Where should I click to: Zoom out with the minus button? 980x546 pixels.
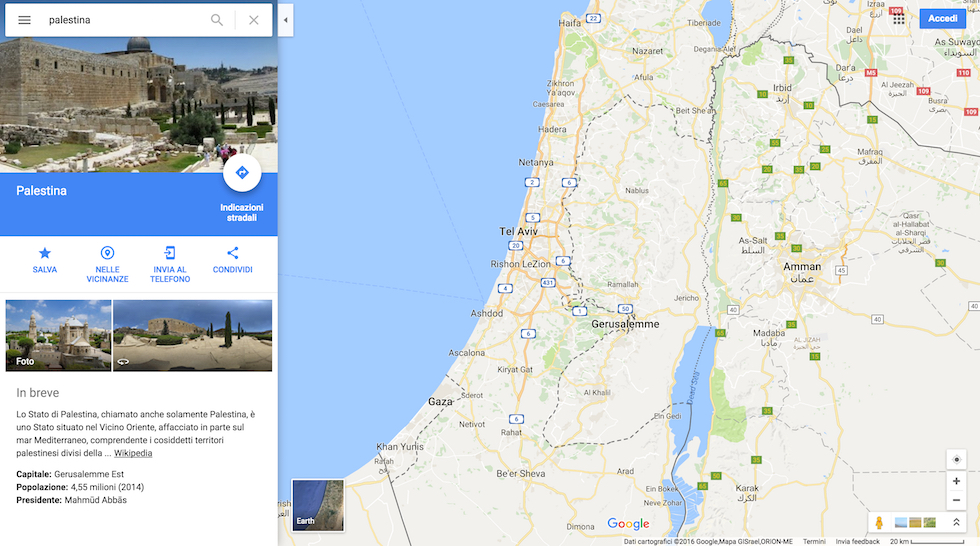[956, 500]
